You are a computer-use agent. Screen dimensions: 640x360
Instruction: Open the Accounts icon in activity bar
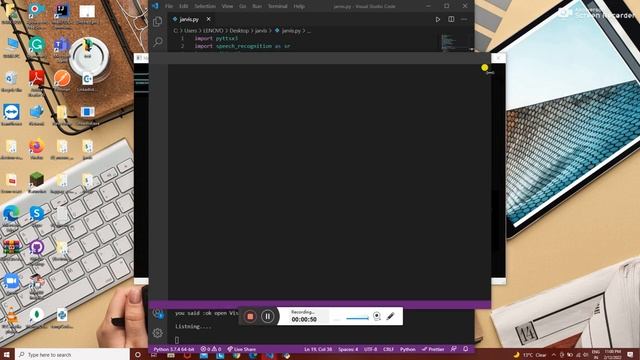click(158, 313)
